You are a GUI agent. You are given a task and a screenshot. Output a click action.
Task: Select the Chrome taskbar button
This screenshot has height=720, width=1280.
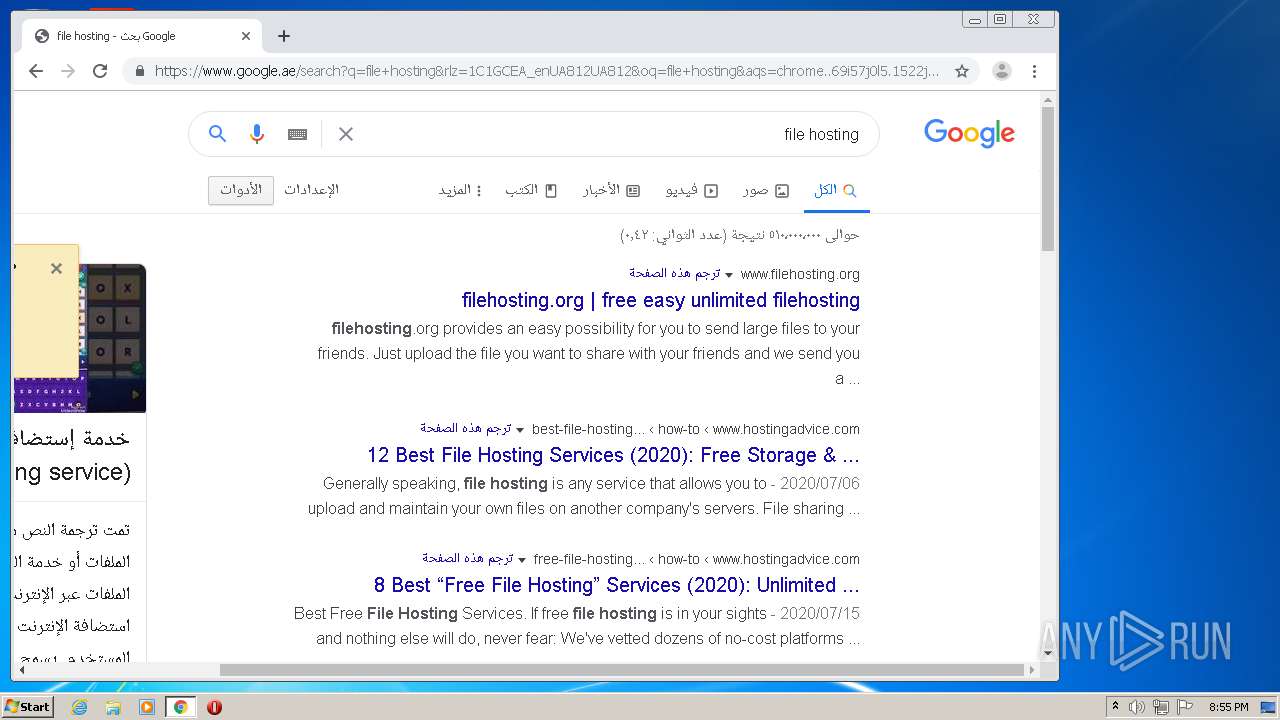tap(180, 707)
